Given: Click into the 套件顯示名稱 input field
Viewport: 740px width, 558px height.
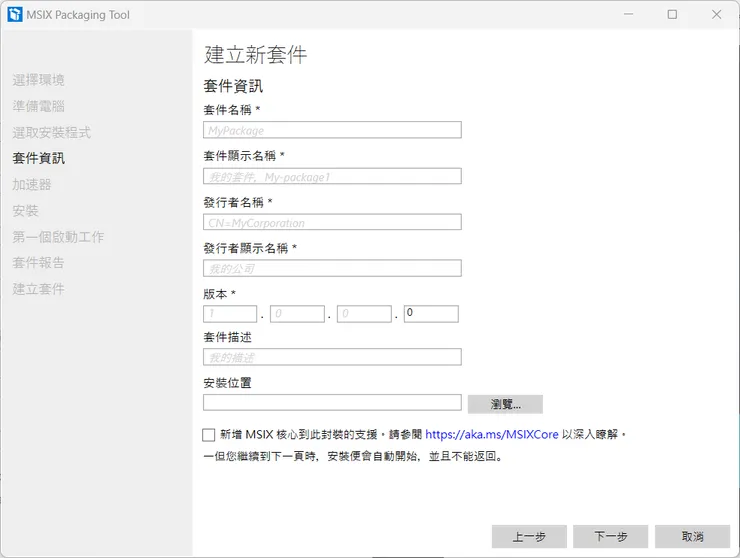Looking at the screenshot, I should coord(332,177).
